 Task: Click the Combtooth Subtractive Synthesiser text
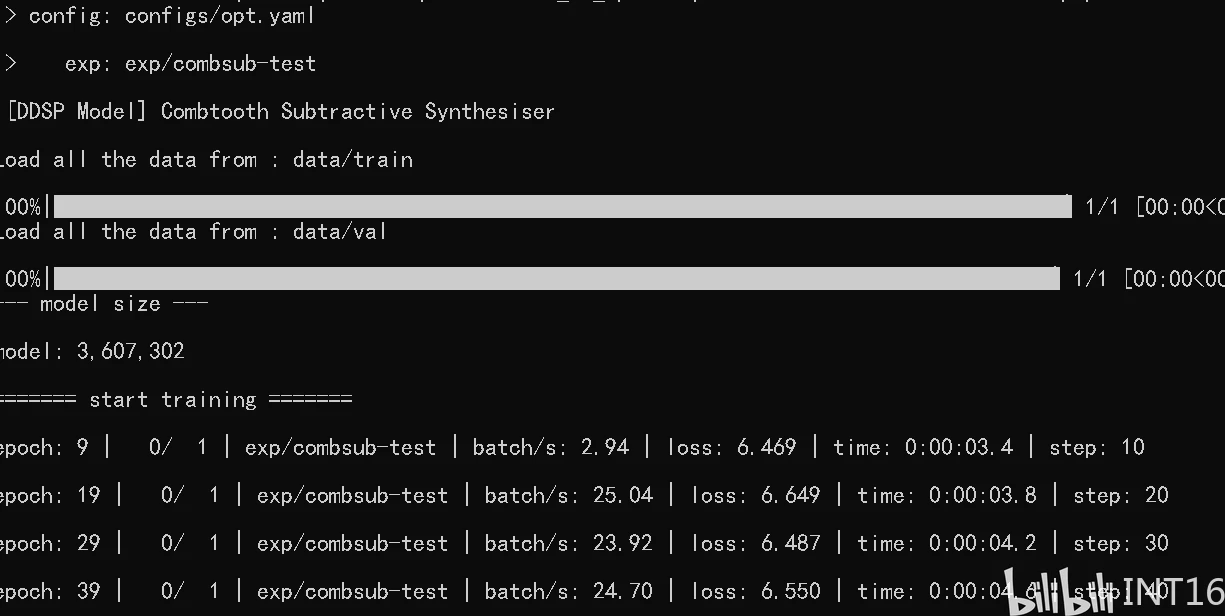click(357, 111)
